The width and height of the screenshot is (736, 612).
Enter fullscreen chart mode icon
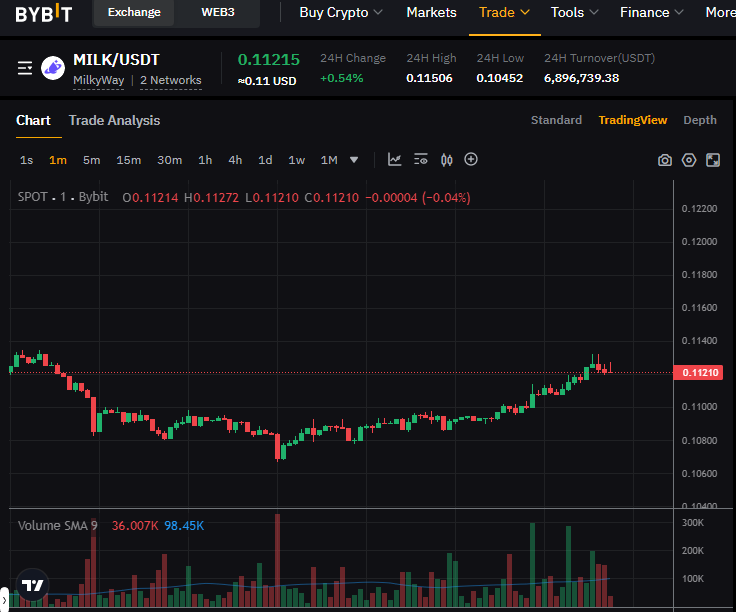(713, 160)
